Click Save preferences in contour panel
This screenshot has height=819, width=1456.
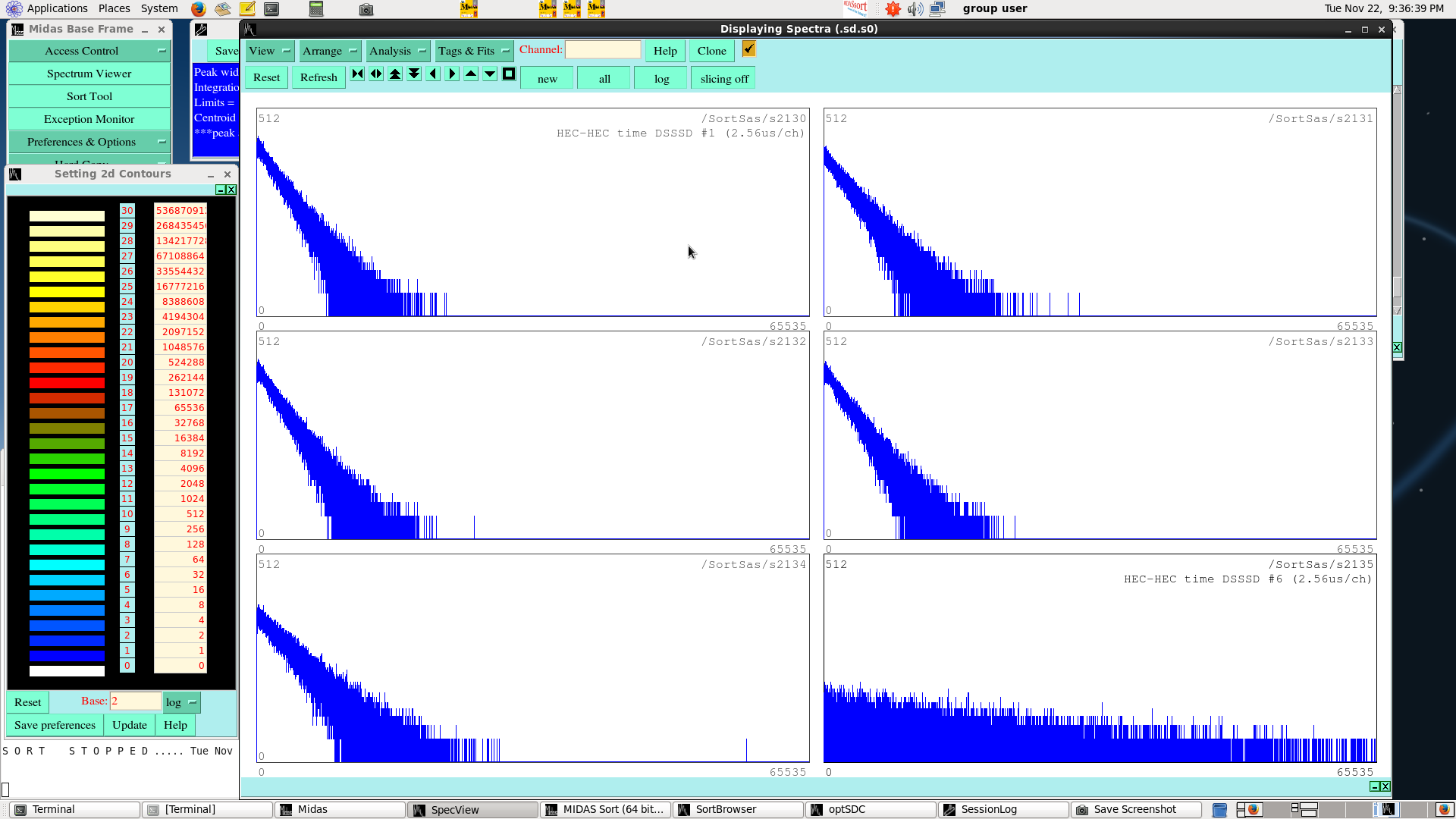(x=55, y=725)
